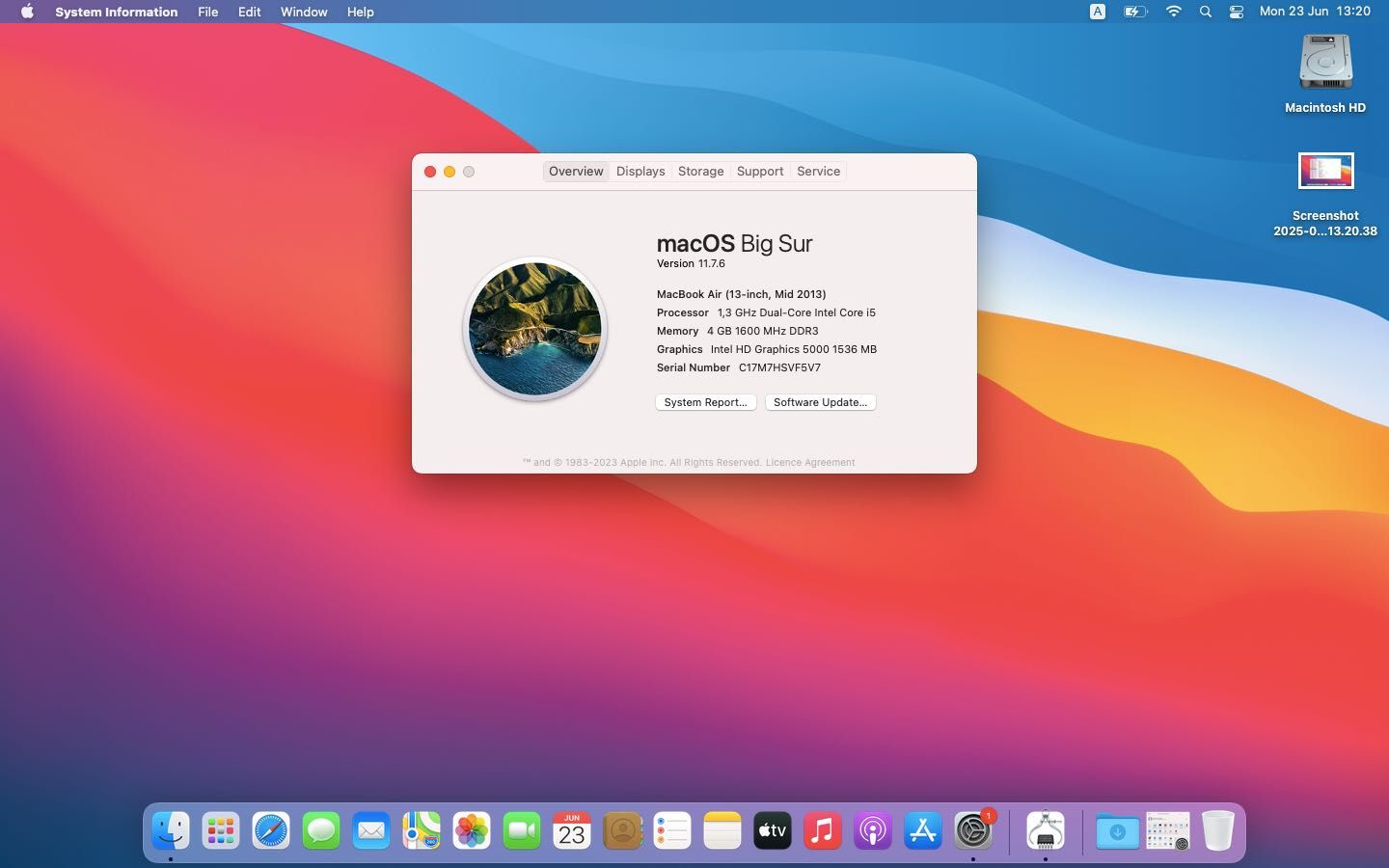Screen dimensions: 1389x868
Task: Open Music app in Dock
Action: pyautogui.click(x=823, y=830)
